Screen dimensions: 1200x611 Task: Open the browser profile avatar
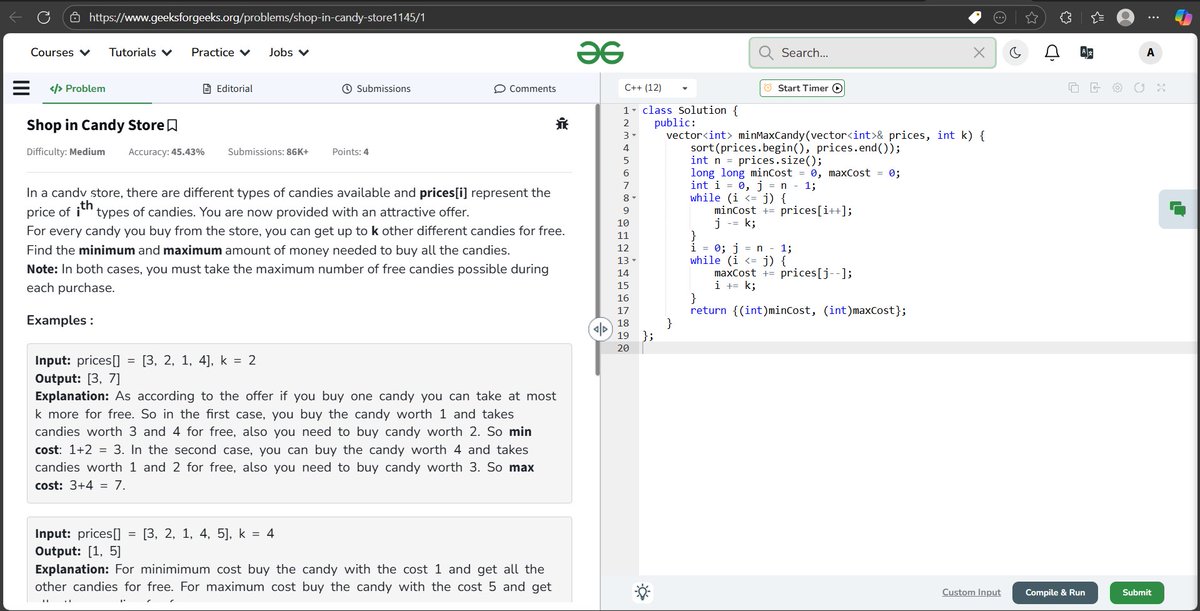[1126, 17]
